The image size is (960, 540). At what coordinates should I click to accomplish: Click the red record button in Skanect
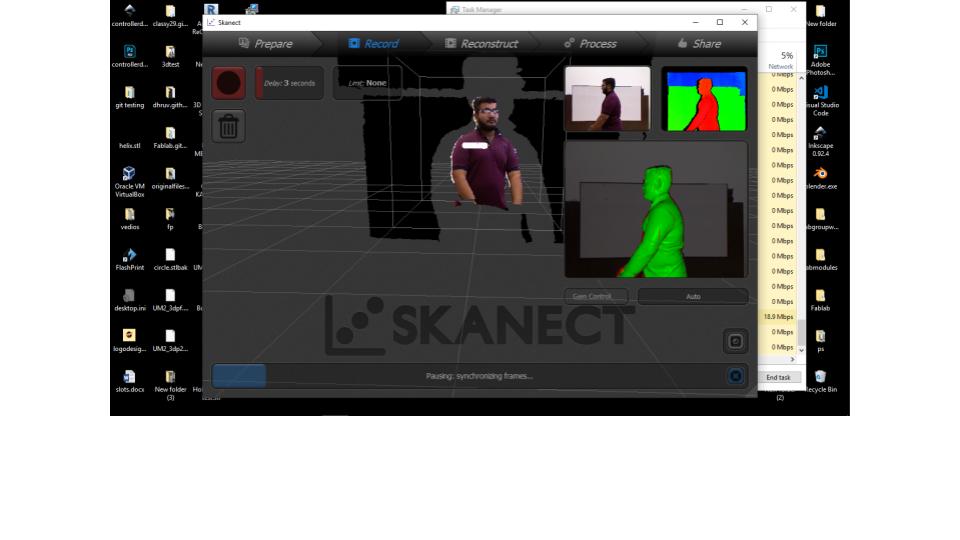[x=228, y=83]
